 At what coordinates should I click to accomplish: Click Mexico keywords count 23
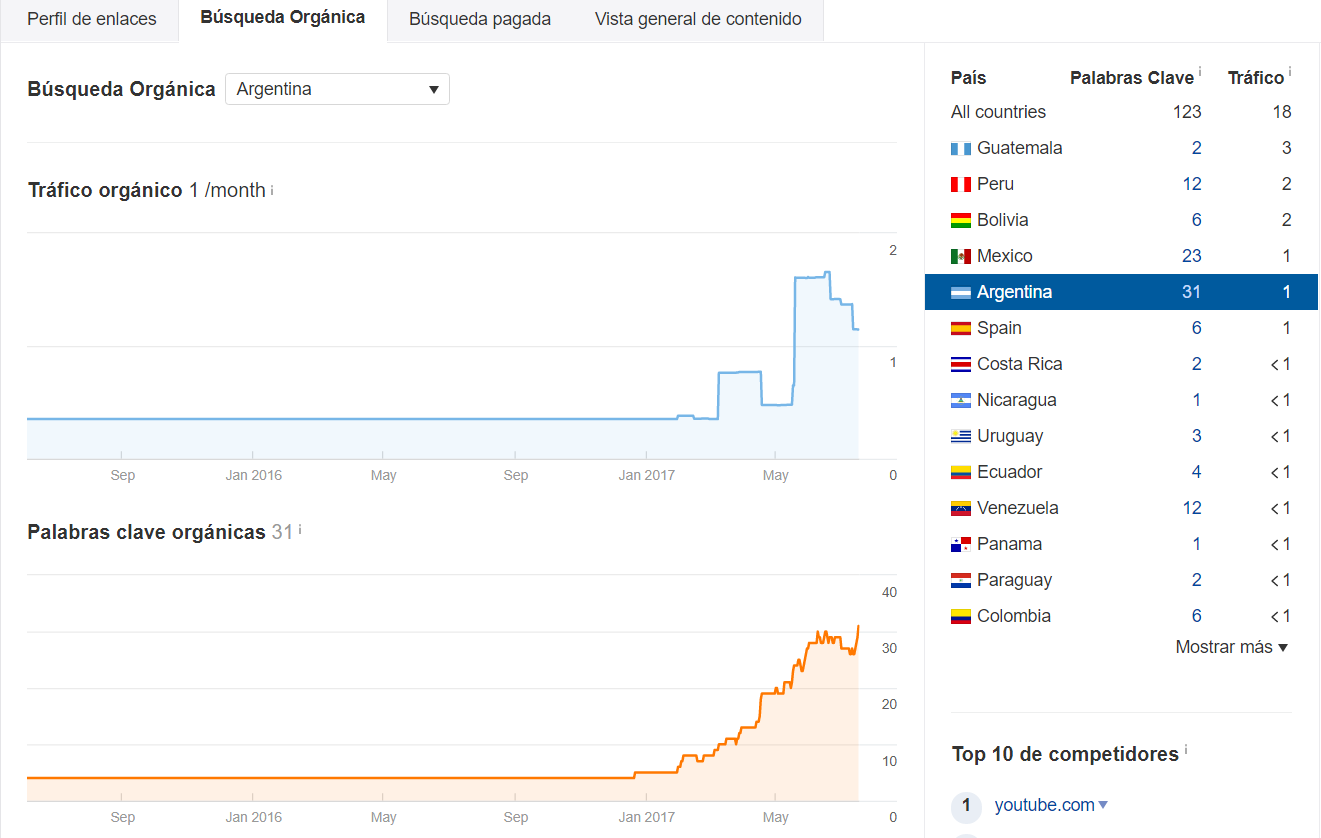(1192, 256)
